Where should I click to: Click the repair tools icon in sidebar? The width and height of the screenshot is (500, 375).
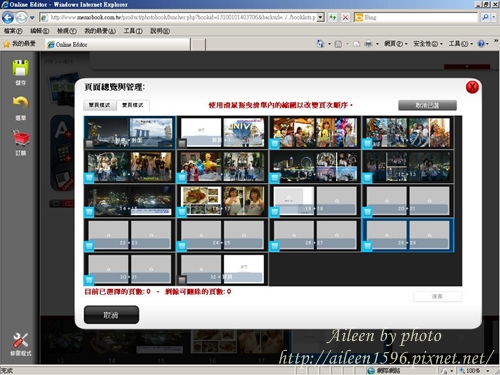click(x=21, y=341)
